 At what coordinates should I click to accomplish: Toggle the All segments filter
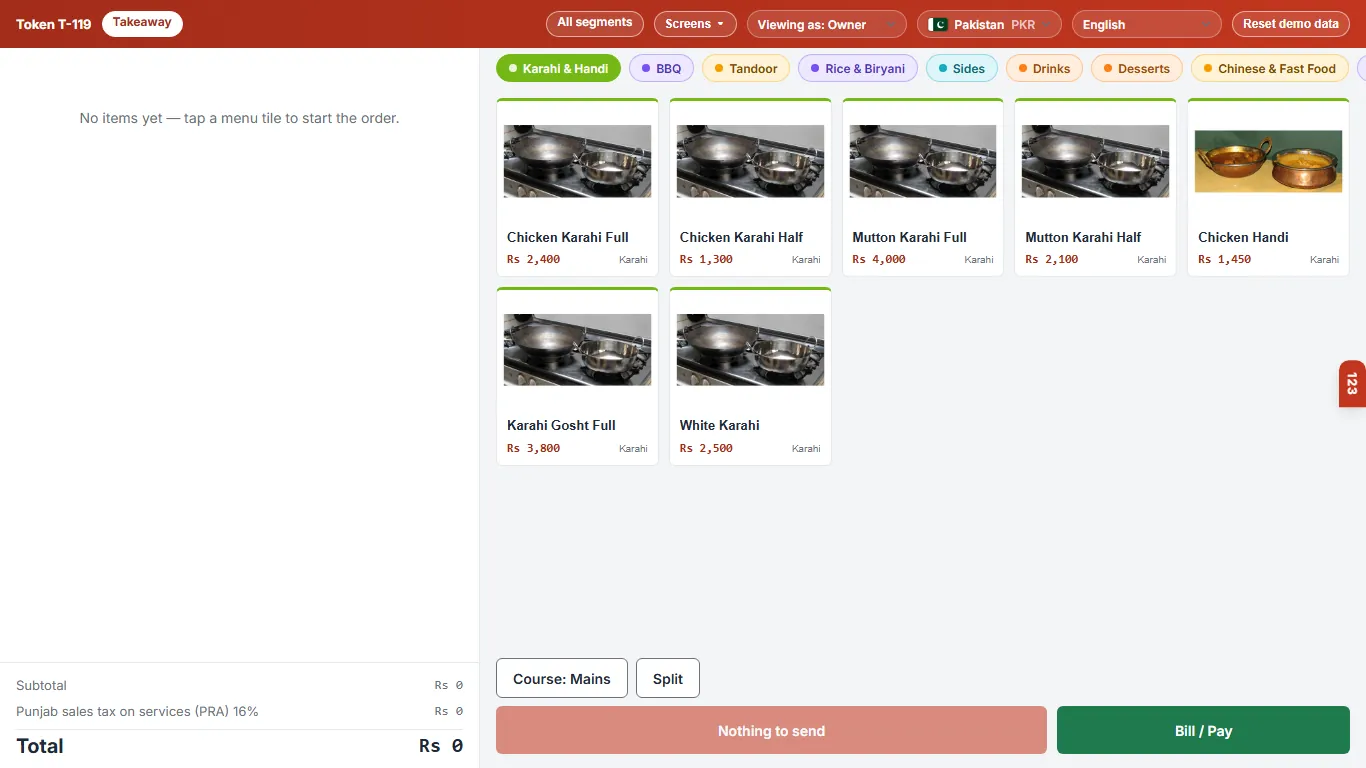[595, 23]
